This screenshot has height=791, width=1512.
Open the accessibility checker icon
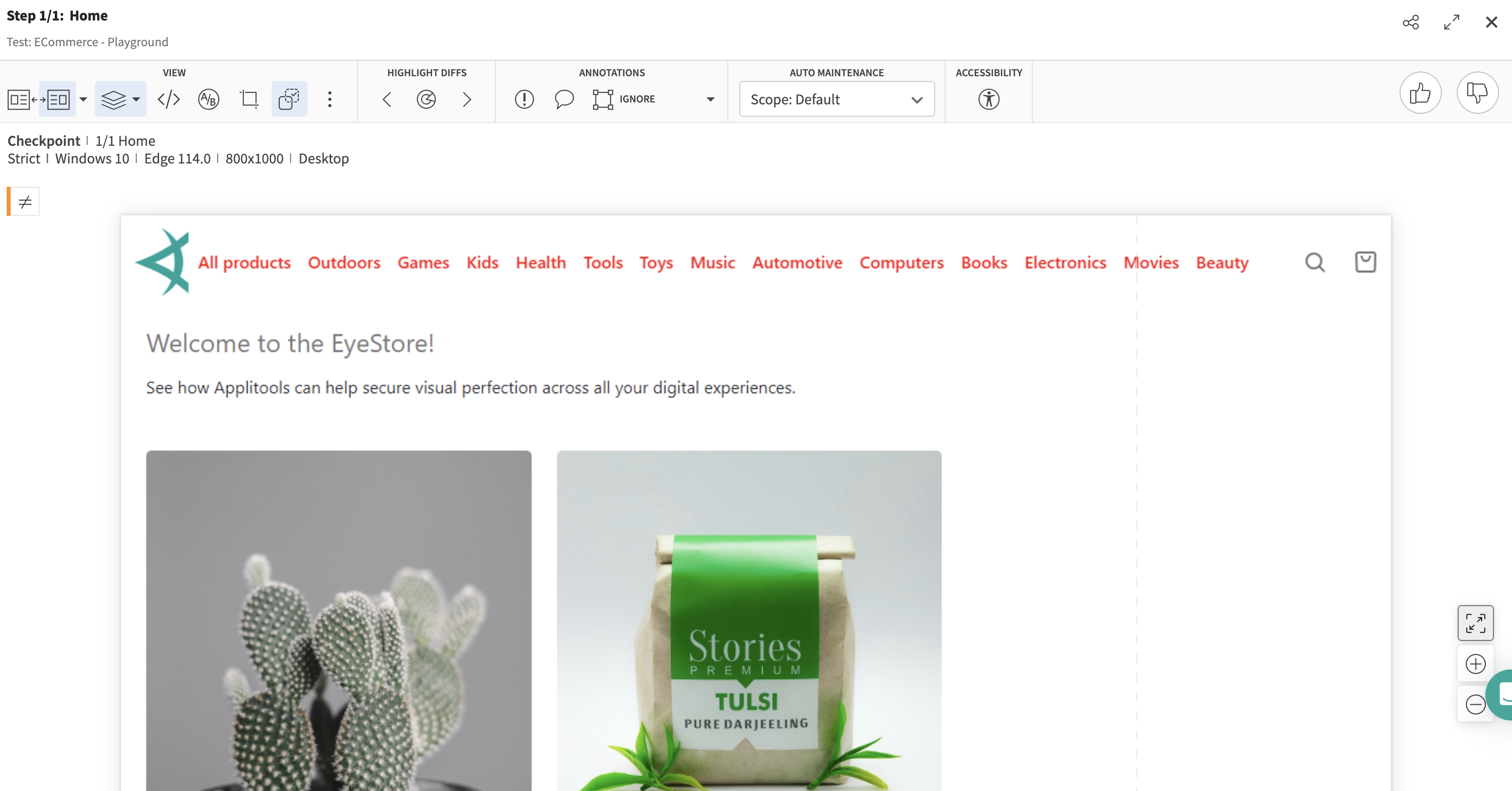(988, 99)
